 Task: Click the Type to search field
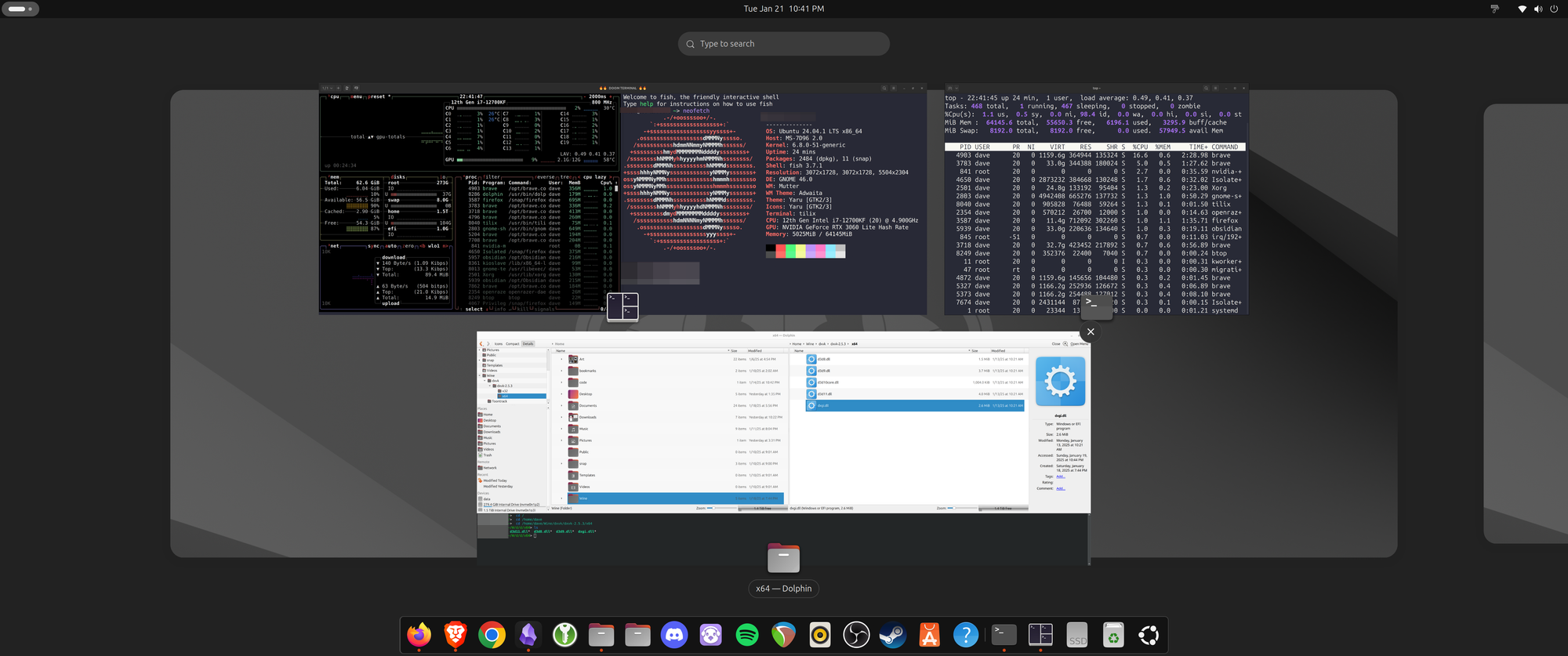tap(784, 44)
